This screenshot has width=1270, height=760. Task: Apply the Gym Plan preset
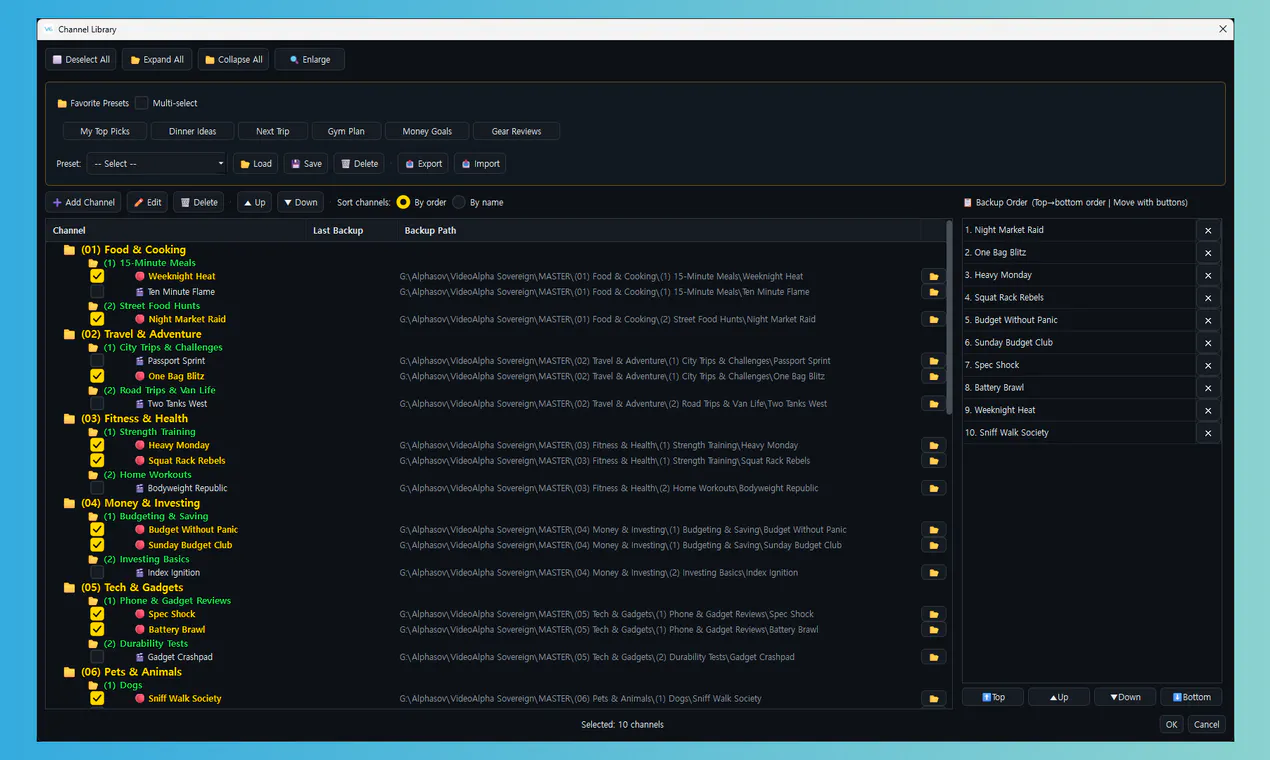[346, 131]
